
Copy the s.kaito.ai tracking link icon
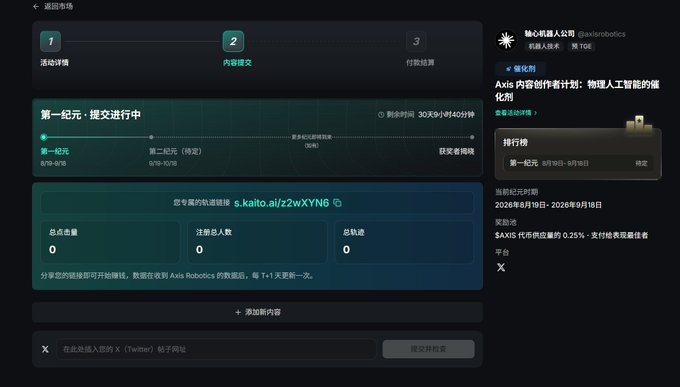pos(337,203)
